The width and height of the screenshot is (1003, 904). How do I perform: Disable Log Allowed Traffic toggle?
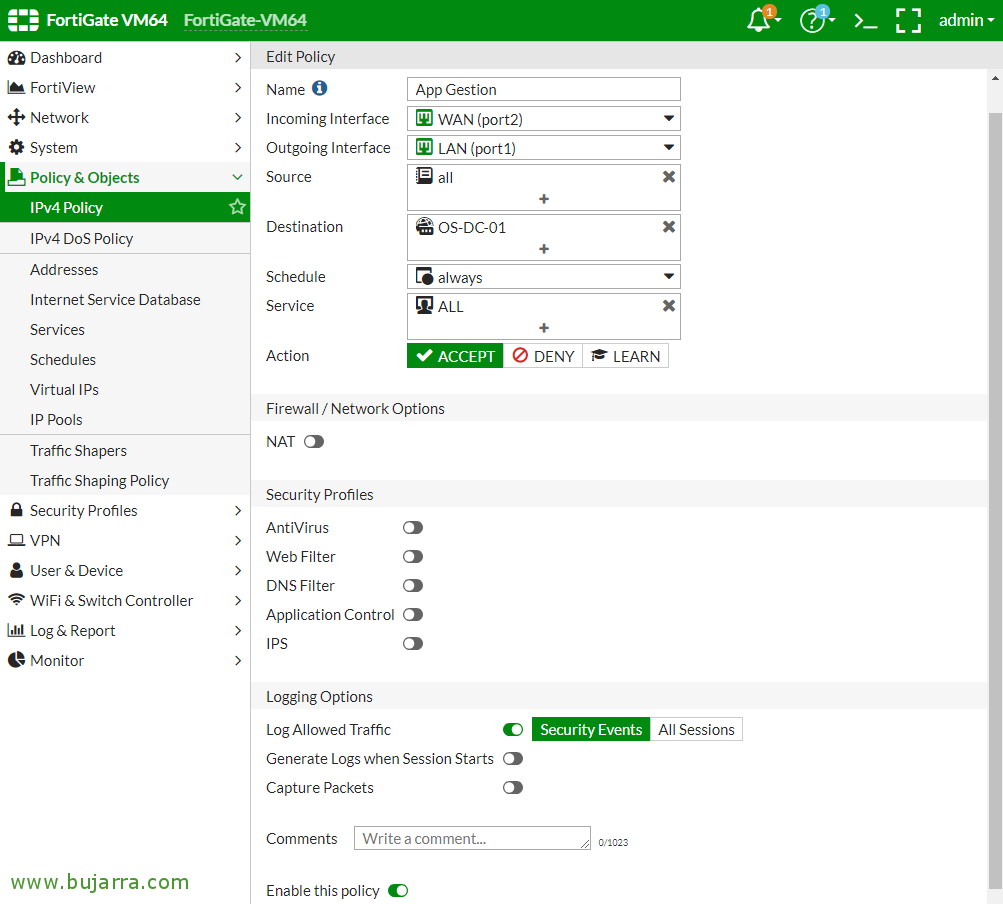[x=513, y=729]
